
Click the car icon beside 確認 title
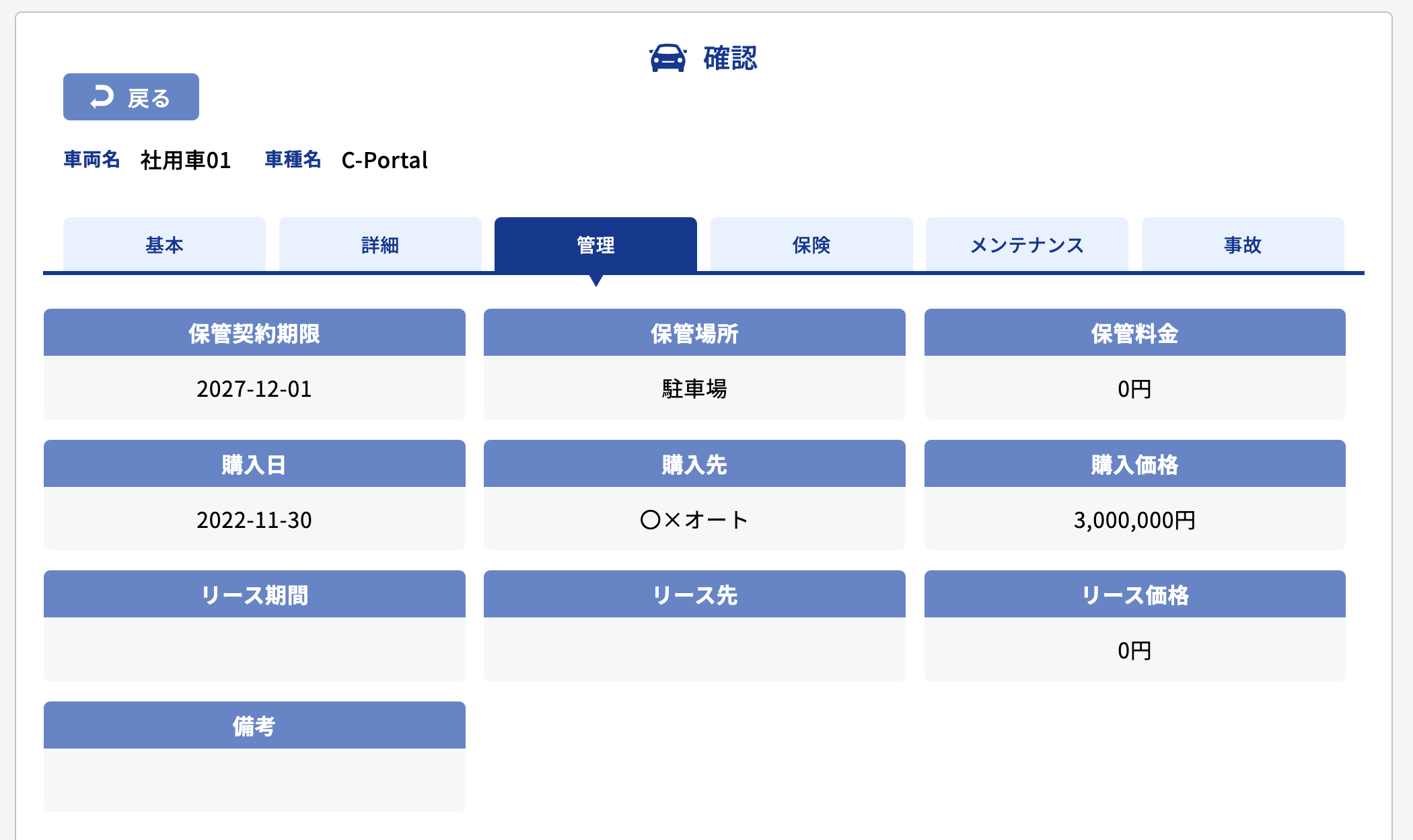667,59
